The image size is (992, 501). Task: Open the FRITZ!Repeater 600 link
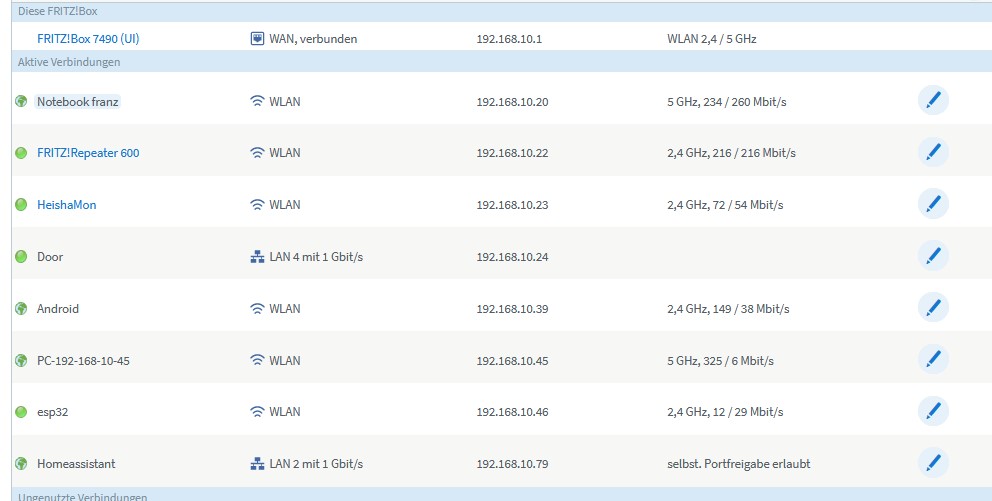coord(88,153)
